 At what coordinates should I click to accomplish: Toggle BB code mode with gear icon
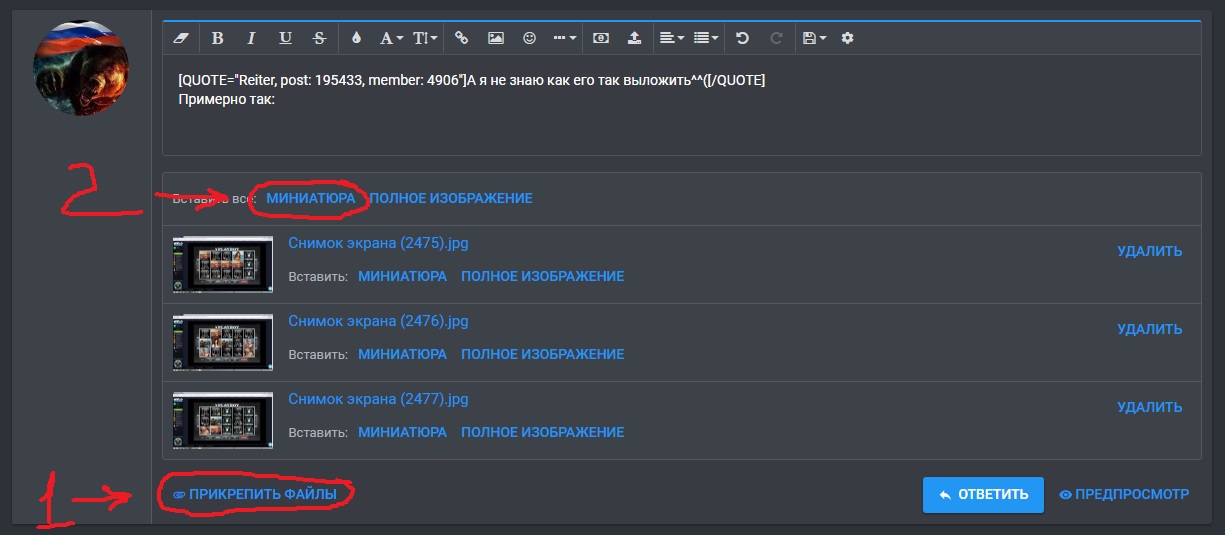point(847,38)
